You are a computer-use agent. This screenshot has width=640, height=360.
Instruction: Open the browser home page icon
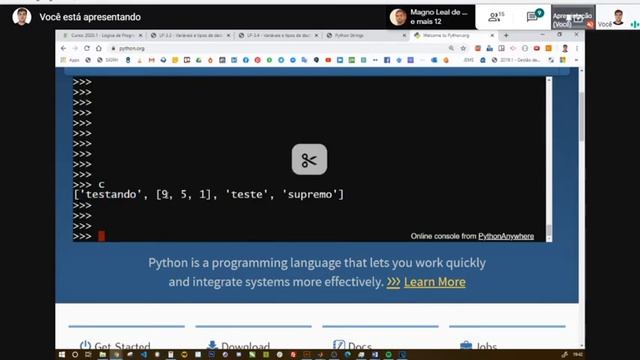pos(98,48)
